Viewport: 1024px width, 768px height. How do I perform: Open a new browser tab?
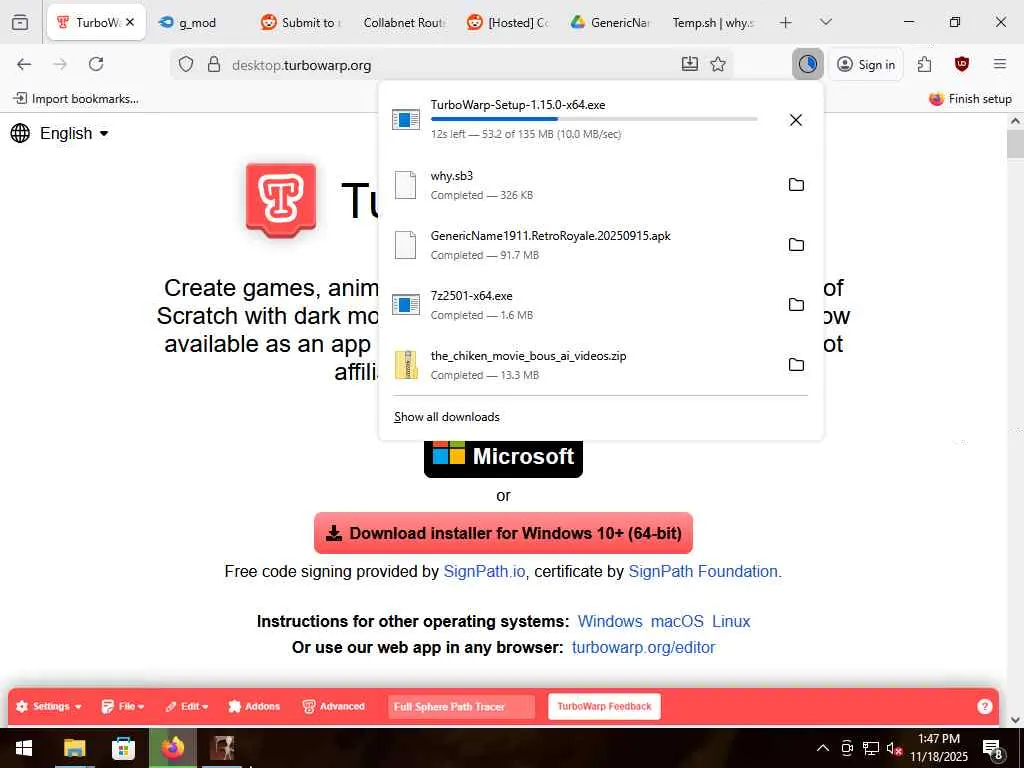786,22
